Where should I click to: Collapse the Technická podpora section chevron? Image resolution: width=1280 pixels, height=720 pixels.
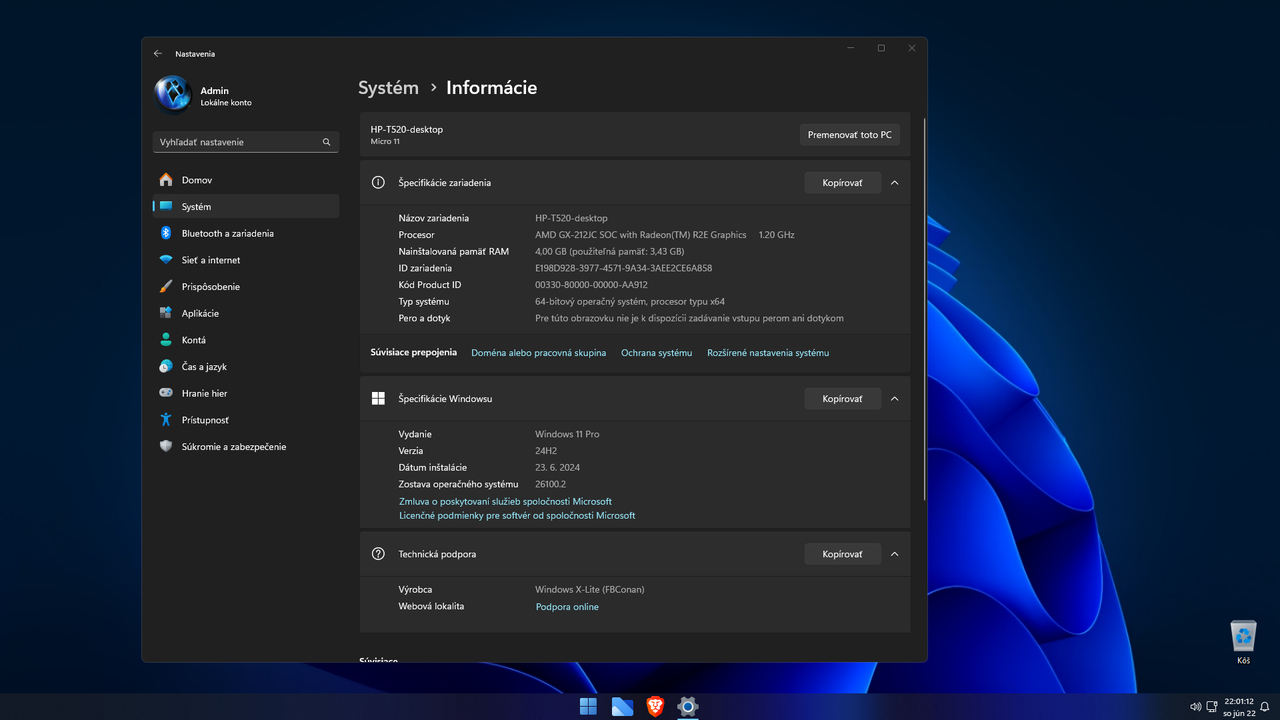click(894, 554)
